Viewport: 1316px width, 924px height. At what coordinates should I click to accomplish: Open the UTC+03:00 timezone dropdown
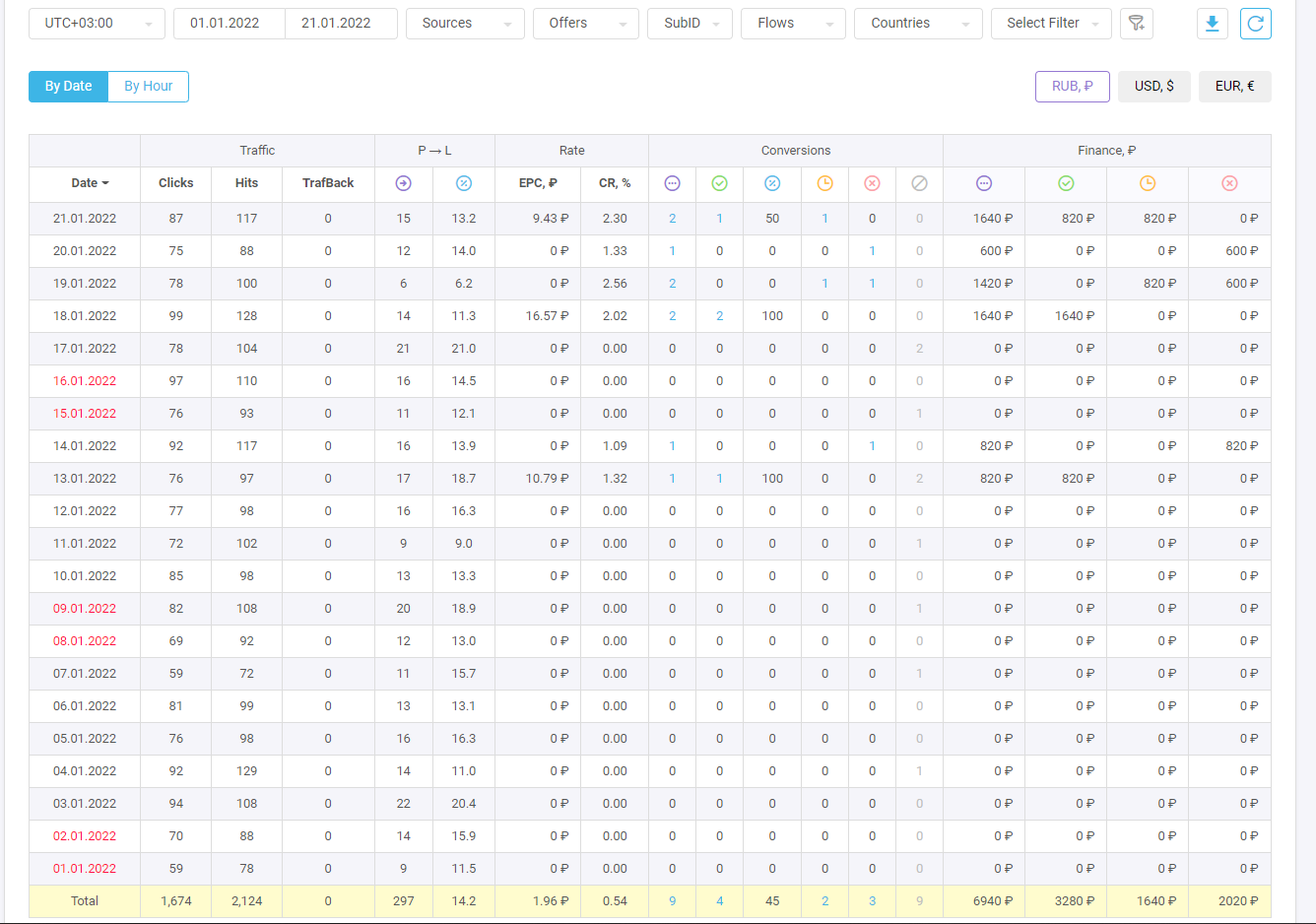click(x=97, y=24)
